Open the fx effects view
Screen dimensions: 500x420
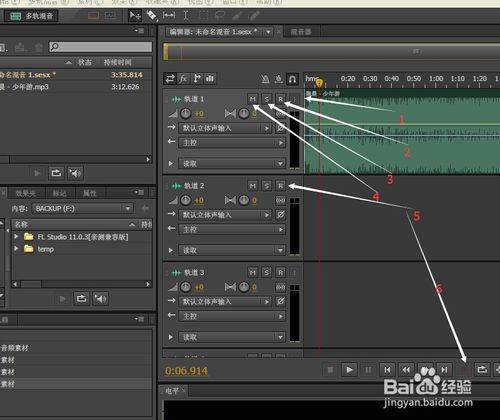[x=183, y=79]
